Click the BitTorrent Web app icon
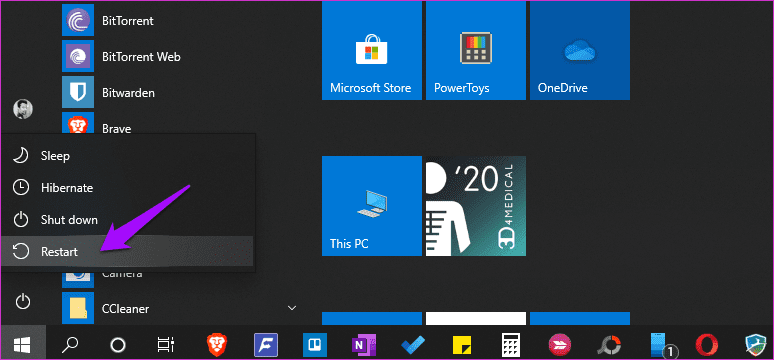Viewport: 774px width, 360px height. click(78, 56)
